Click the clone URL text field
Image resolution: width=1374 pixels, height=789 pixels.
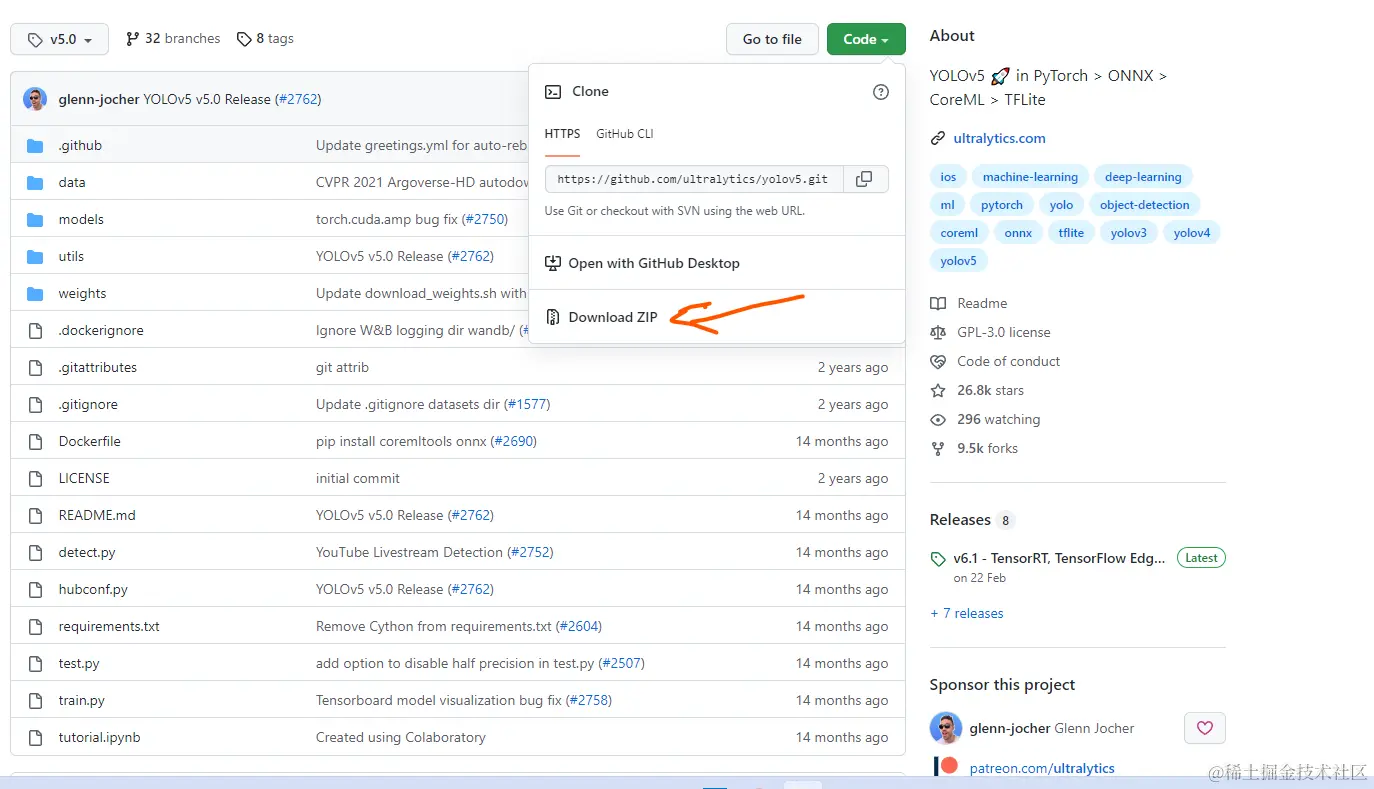pyautogui.click(x=695, y=179)
